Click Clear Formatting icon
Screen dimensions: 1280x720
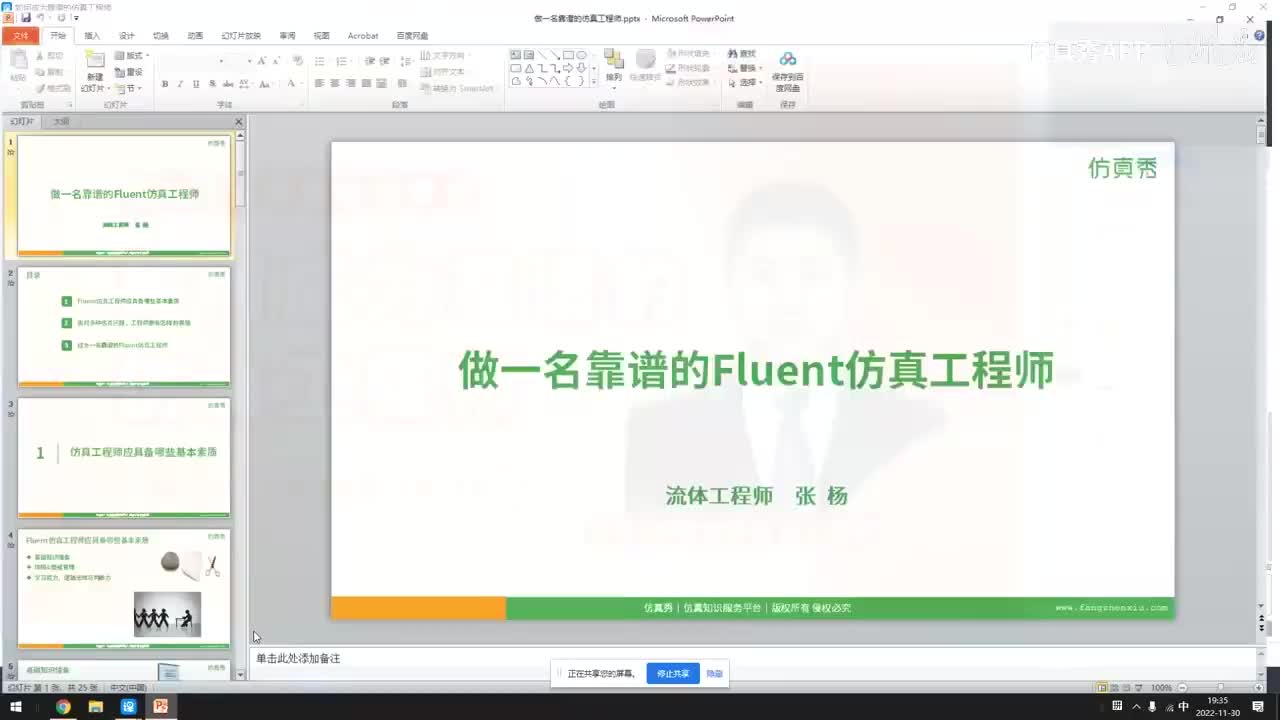tap(298, 61)
